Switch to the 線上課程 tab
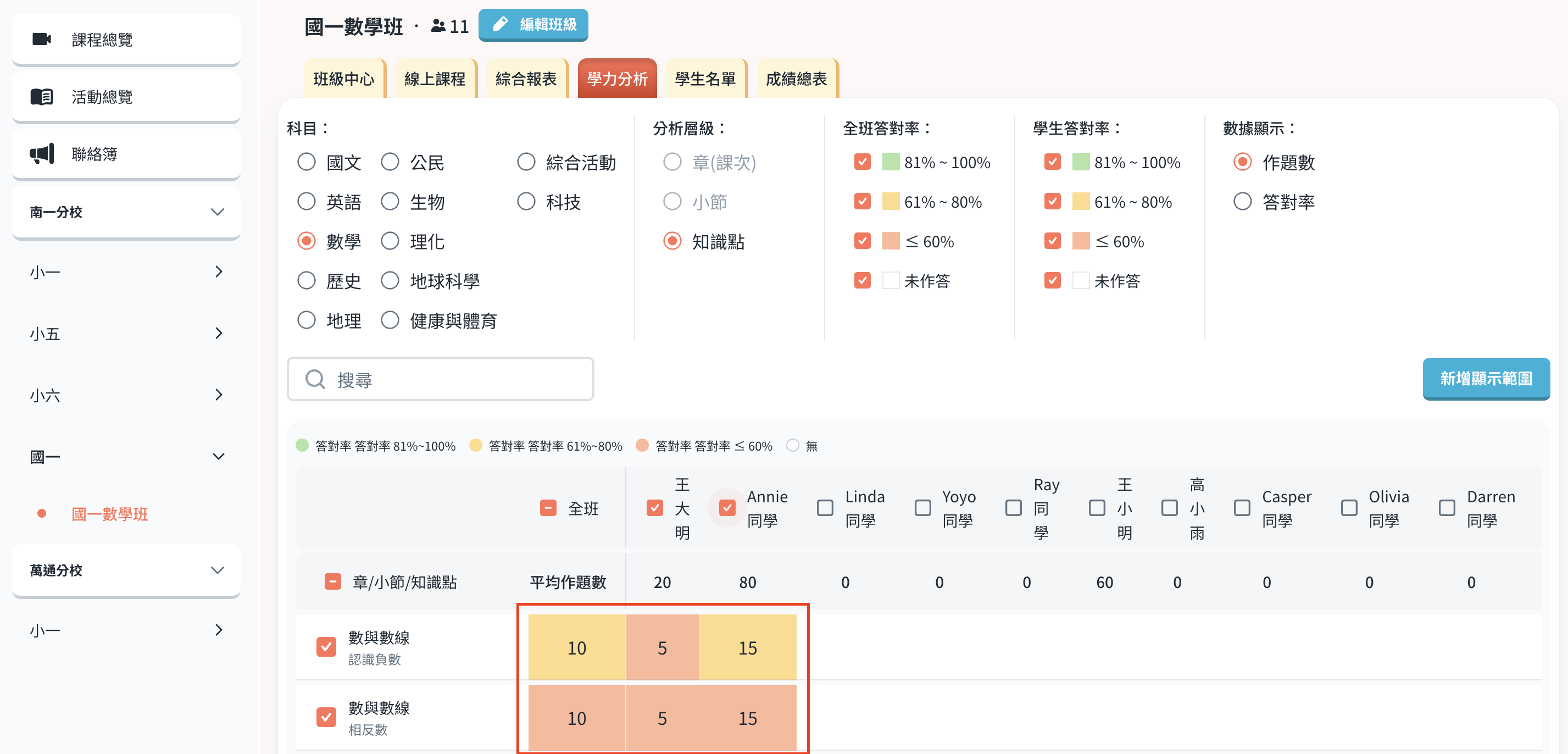Screen dimensions: 1568x754 point(435,79)
